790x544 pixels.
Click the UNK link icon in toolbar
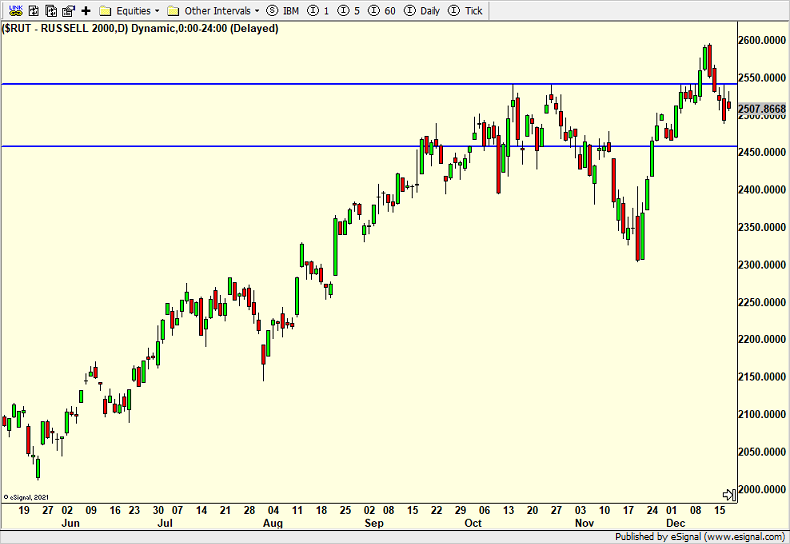pyautogui.click(x=13, y=11)
